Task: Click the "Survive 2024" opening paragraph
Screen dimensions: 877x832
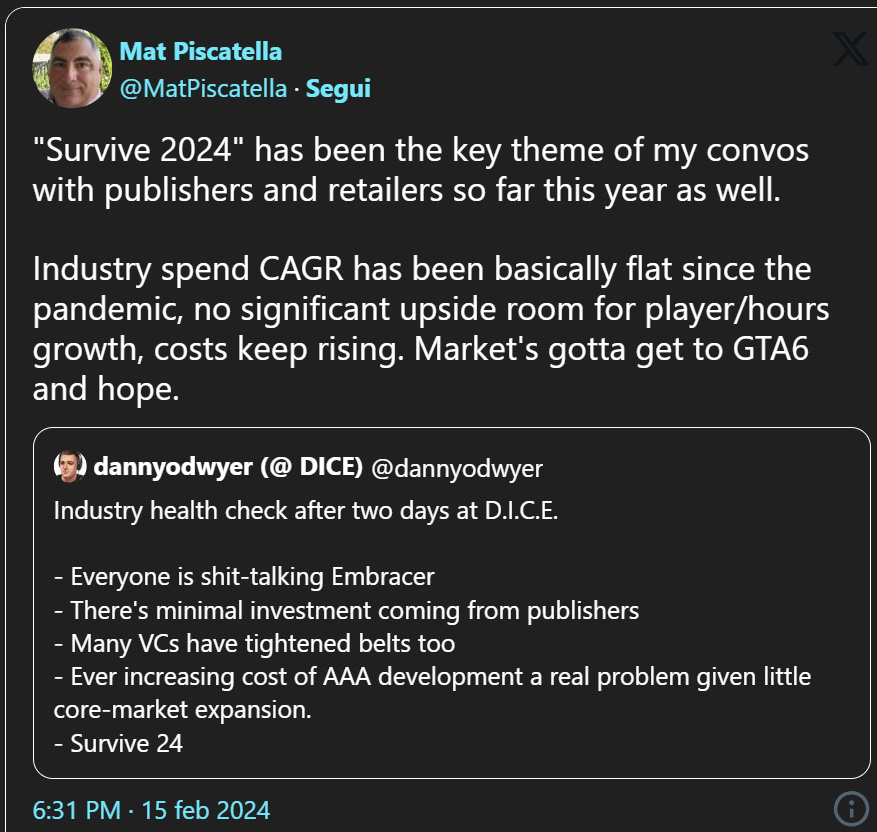Action: coord(420,168)
